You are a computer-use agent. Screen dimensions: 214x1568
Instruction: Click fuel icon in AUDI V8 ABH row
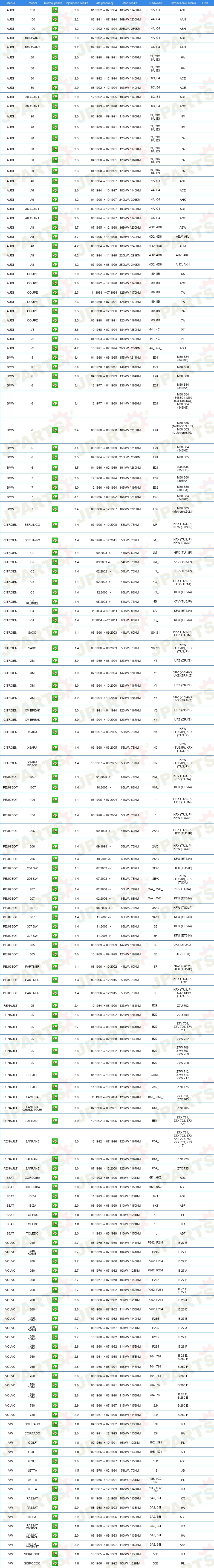coord(55,348)
